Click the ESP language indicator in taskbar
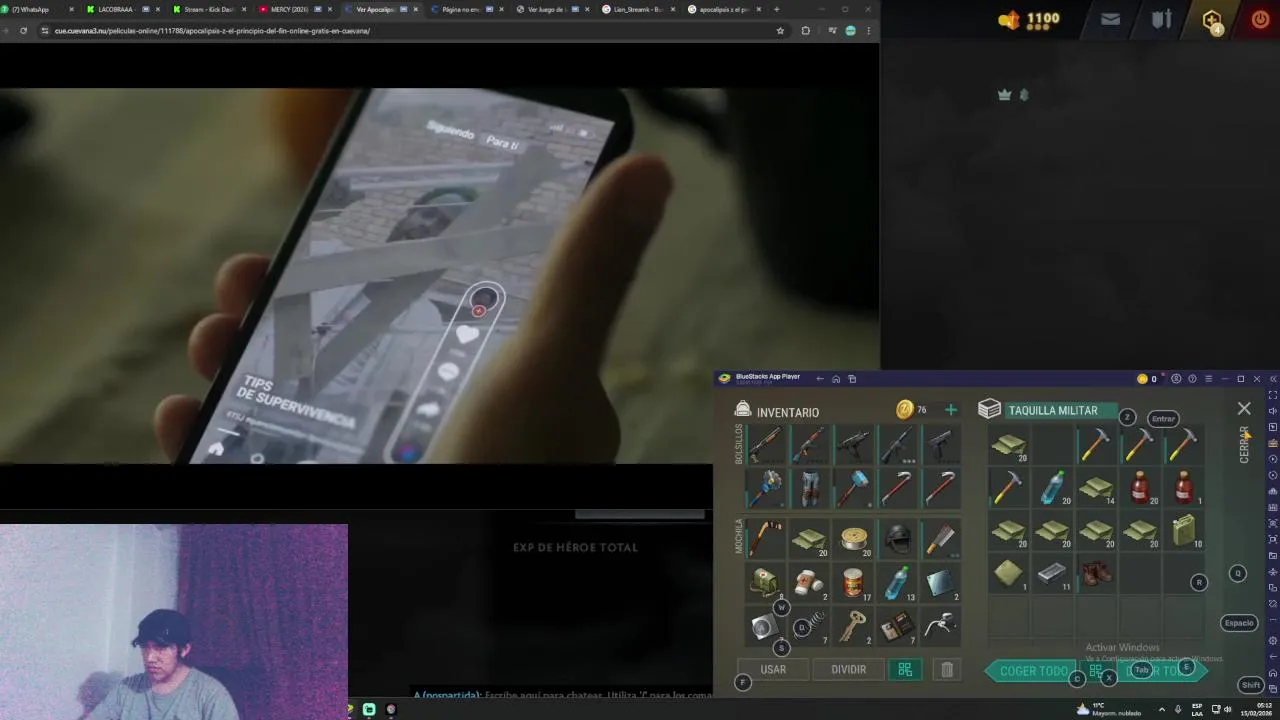 1197,709
